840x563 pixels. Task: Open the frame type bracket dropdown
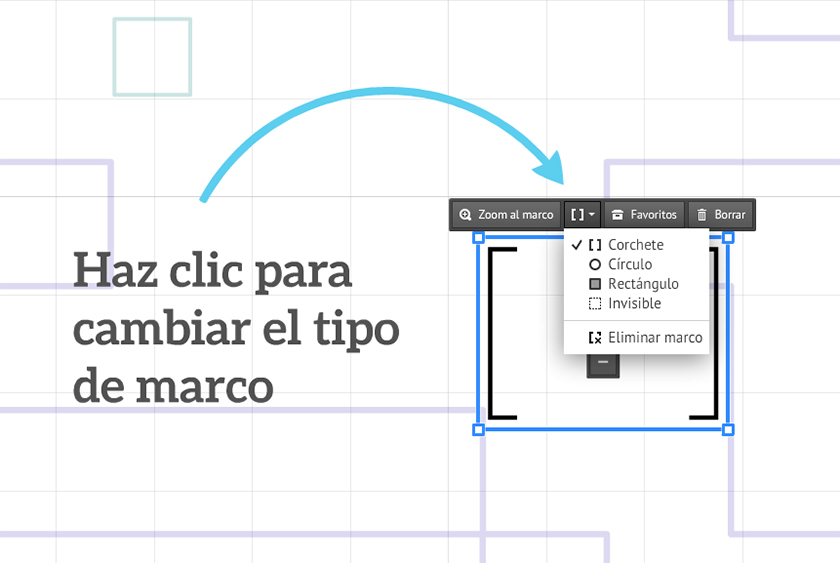[583, 215]
